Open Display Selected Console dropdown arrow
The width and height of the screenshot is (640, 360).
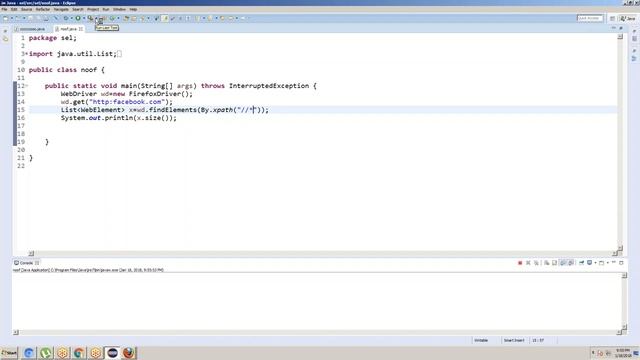click(x=596, y=263)
